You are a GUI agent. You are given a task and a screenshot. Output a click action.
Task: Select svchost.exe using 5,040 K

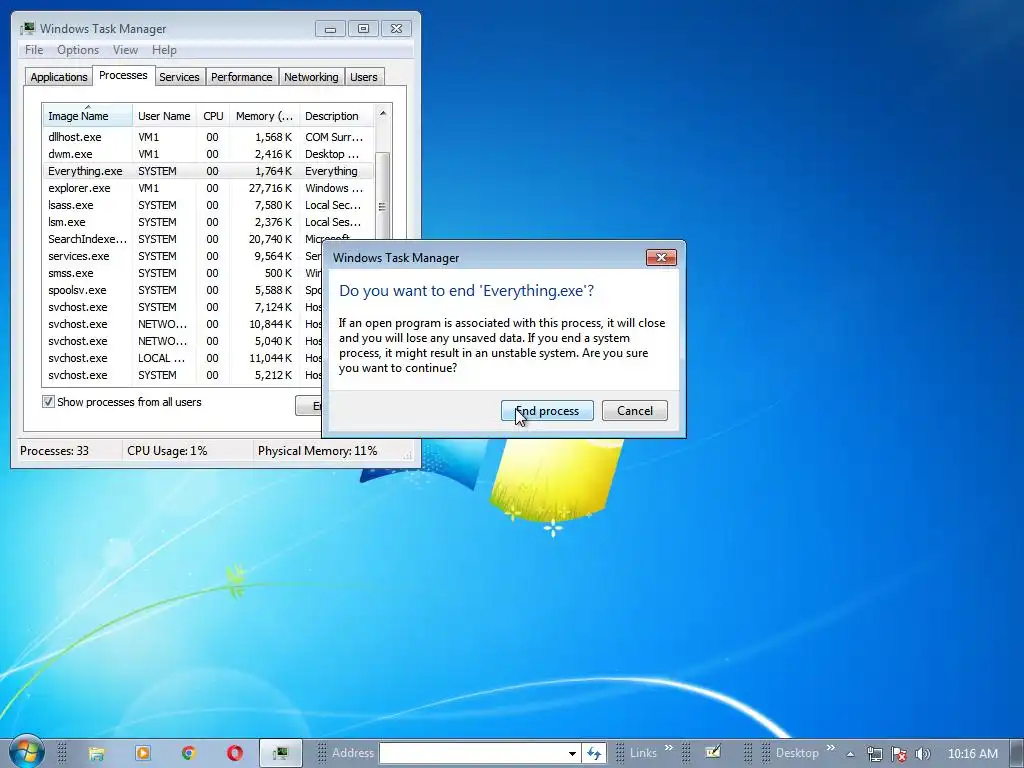[182, 341]
